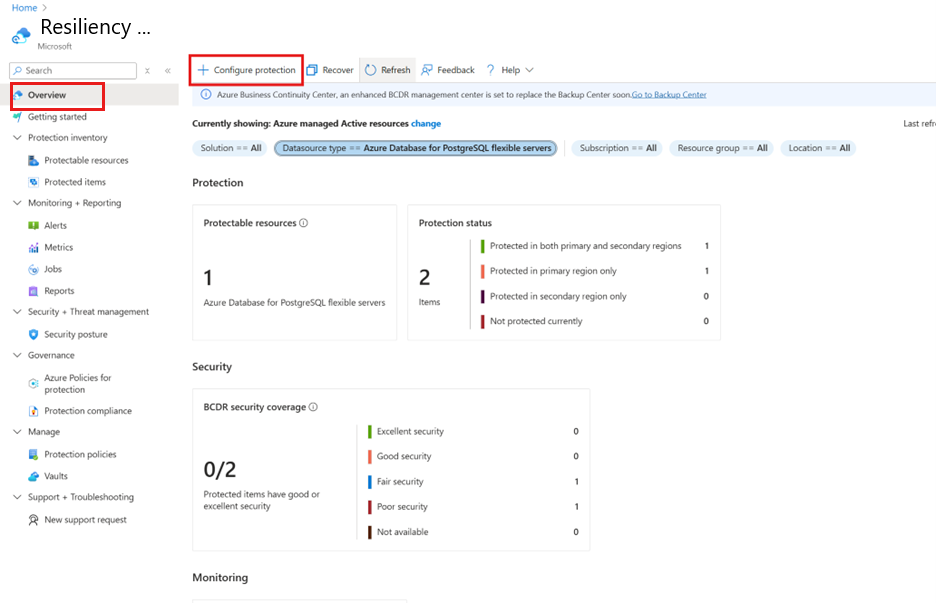Click the info icon beside Protectable resources
Screen dimensions: 936x603
[x=303, y=223]
